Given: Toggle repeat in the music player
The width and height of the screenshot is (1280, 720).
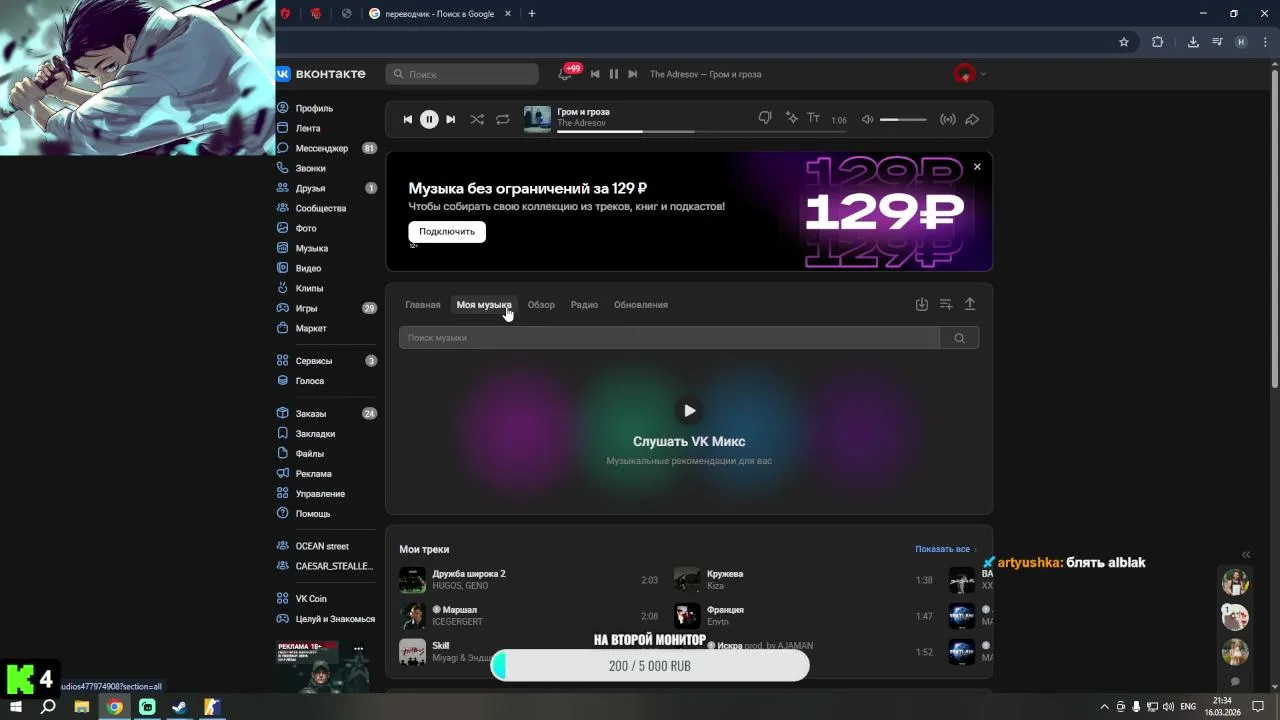Looking at the screenshot, I should tap(503, 119).
